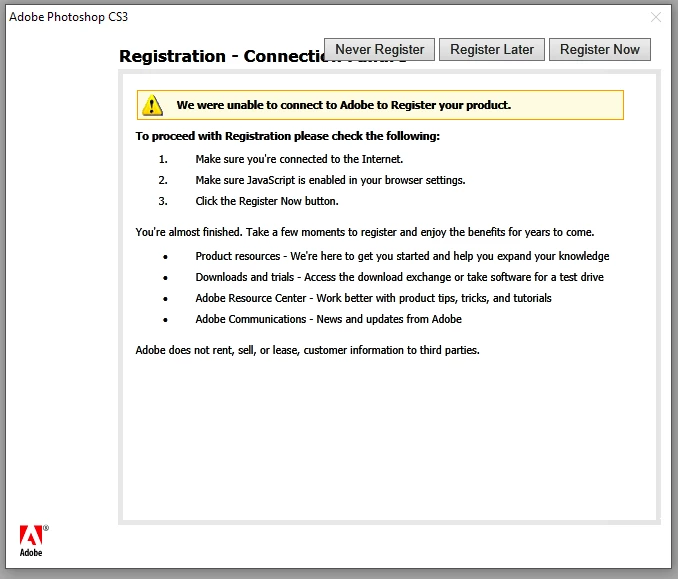Click the Adobe logo in the corner
Image resolution: width=678 pixels, height=579 pixels.
33,541
